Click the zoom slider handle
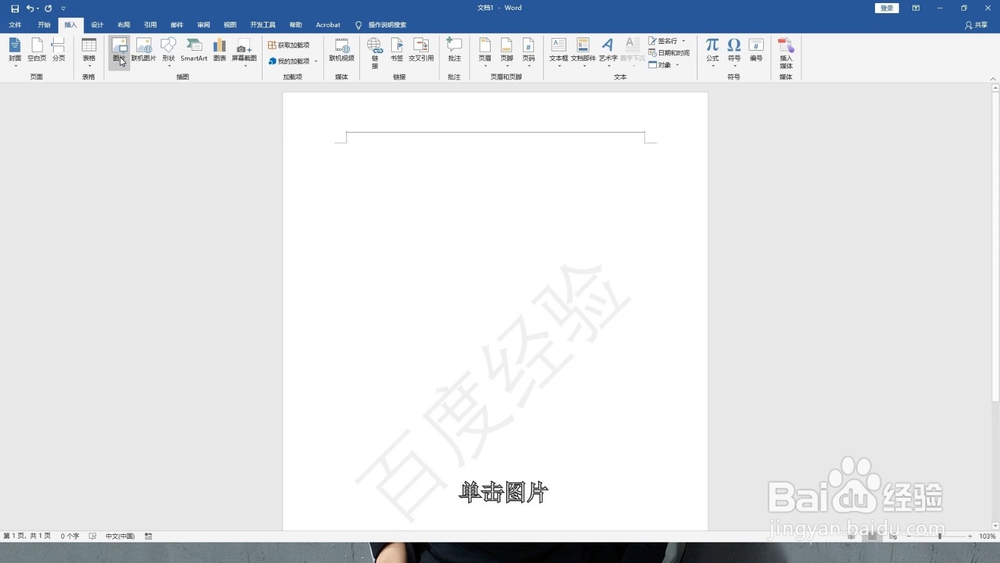1000x563 pixels. 939,536
